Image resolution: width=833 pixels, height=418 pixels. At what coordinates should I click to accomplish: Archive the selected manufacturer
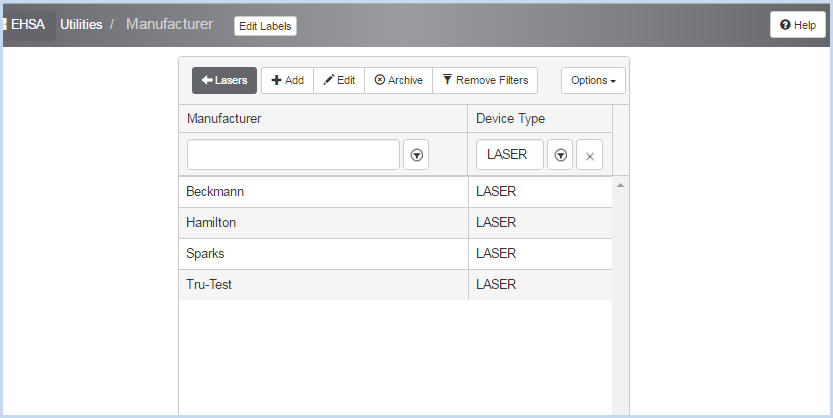pyautogui.click(x=398, y=80)
